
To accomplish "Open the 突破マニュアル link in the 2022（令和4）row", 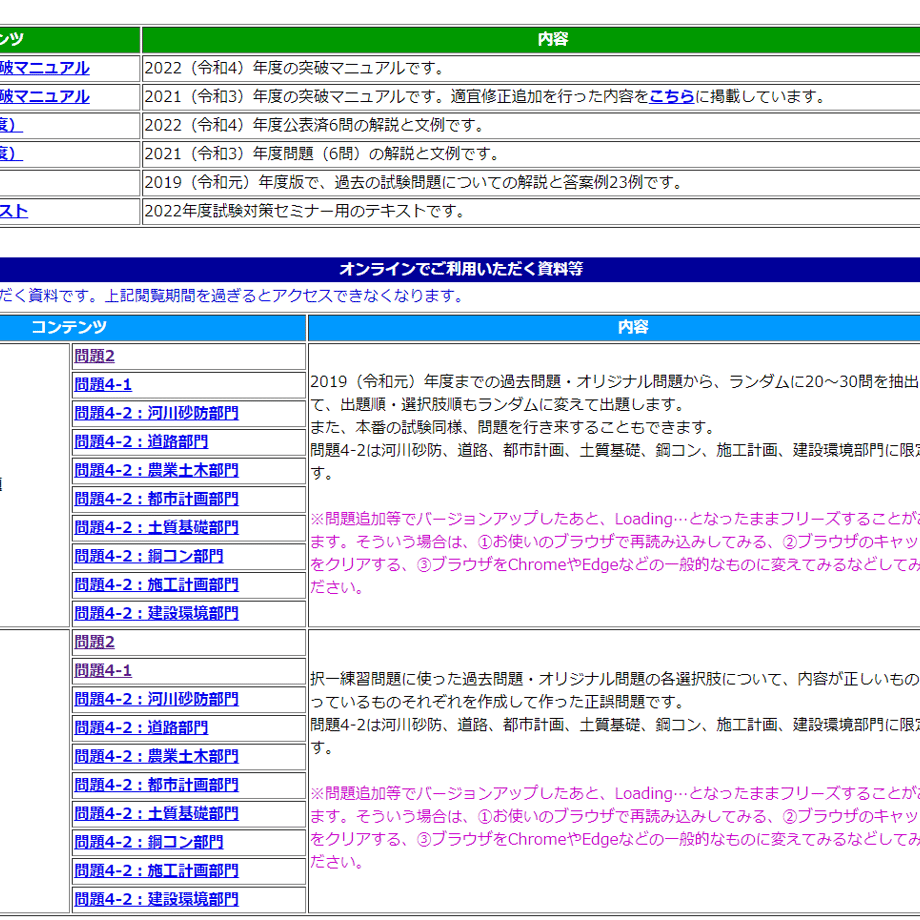I will coord(44,68).
